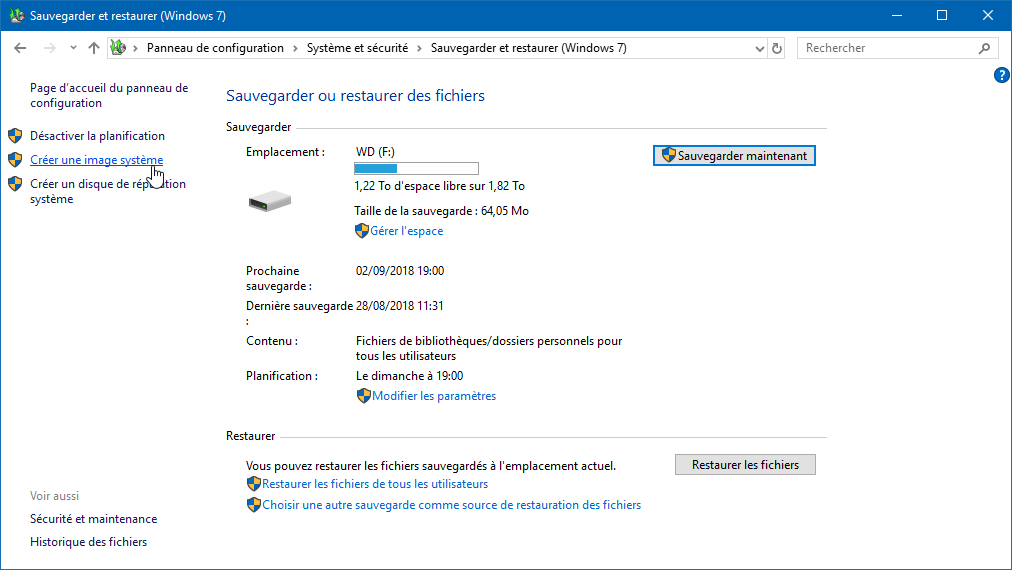Screen dimensions: 1012x570
Task: Click shield icon beside Restaurer les fichiers de tous
Action: tap(254, 483)
